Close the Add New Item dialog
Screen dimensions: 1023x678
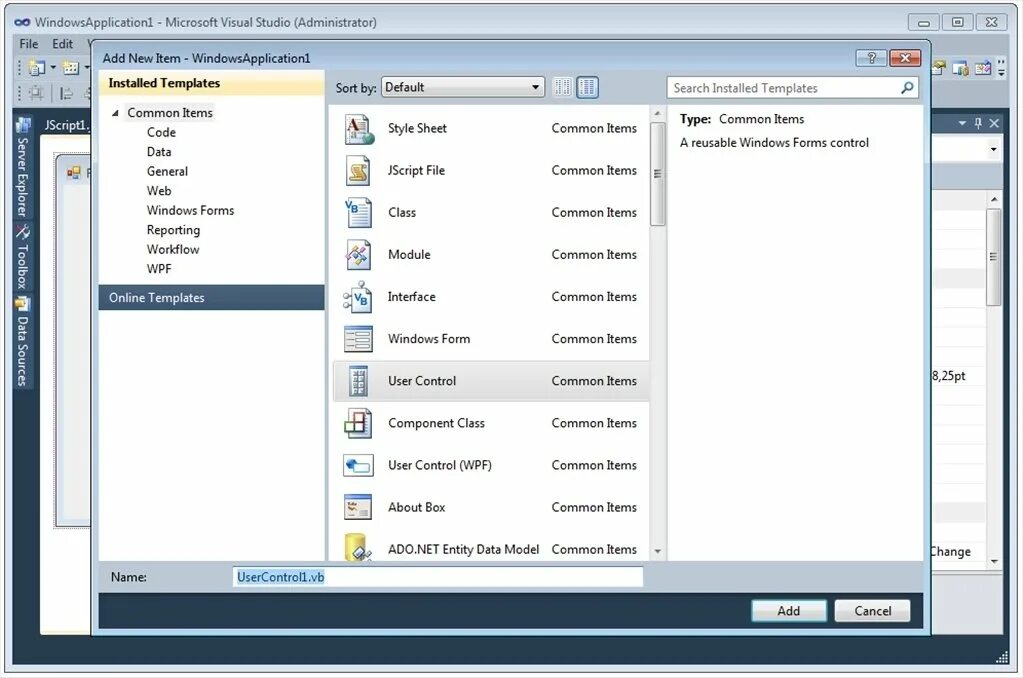pyautogui.click(x=906, y=58)
